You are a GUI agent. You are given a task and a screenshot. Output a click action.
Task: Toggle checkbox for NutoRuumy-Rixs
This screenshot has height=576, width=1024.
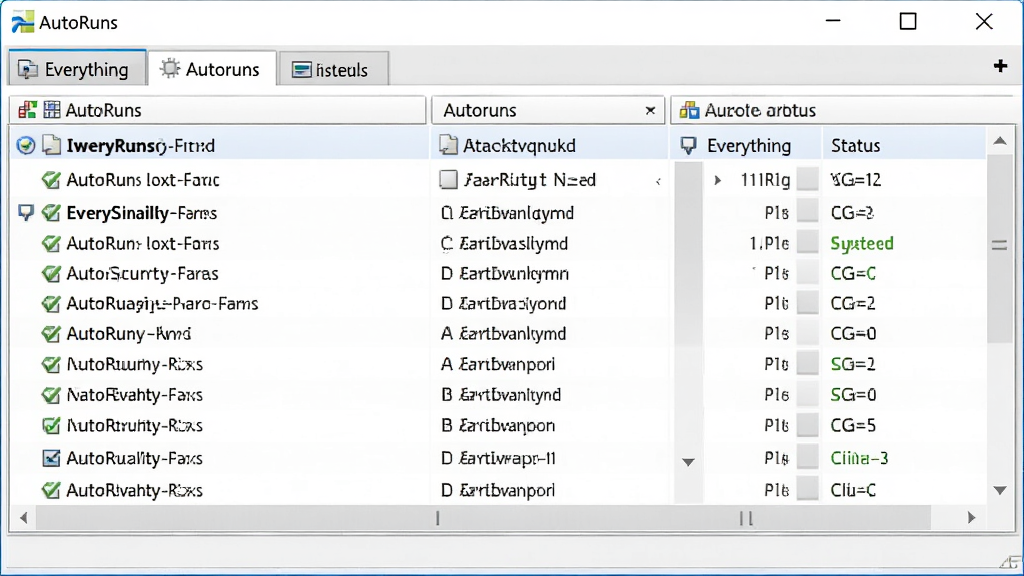(x=51, y=364)
